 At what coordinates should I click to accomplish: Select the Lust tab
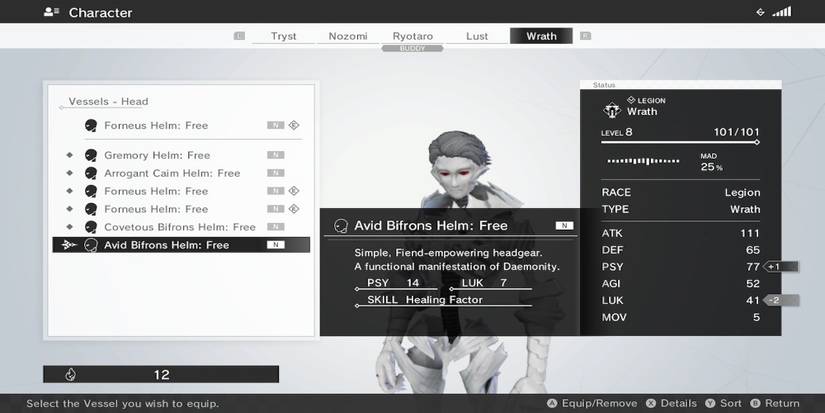[x=477, y=36]
